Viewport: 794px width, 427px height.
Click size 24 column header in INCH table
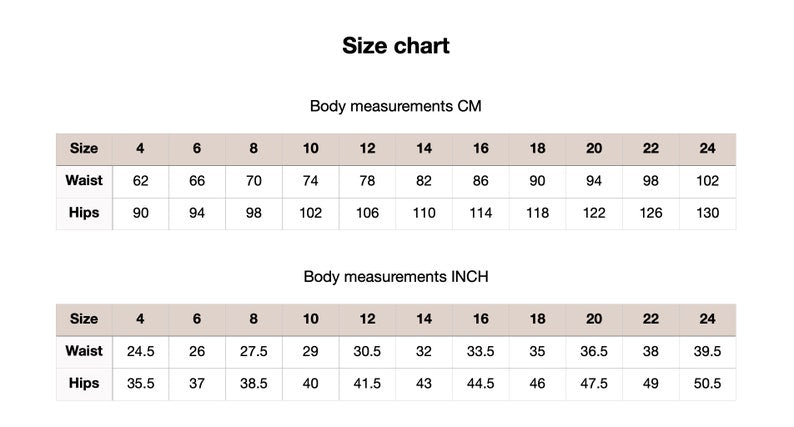pyautogui.click(x=707, y=318)
